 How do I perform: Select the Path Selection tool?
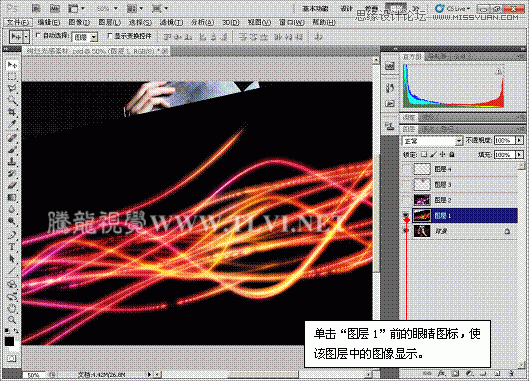tap(12, 258)
